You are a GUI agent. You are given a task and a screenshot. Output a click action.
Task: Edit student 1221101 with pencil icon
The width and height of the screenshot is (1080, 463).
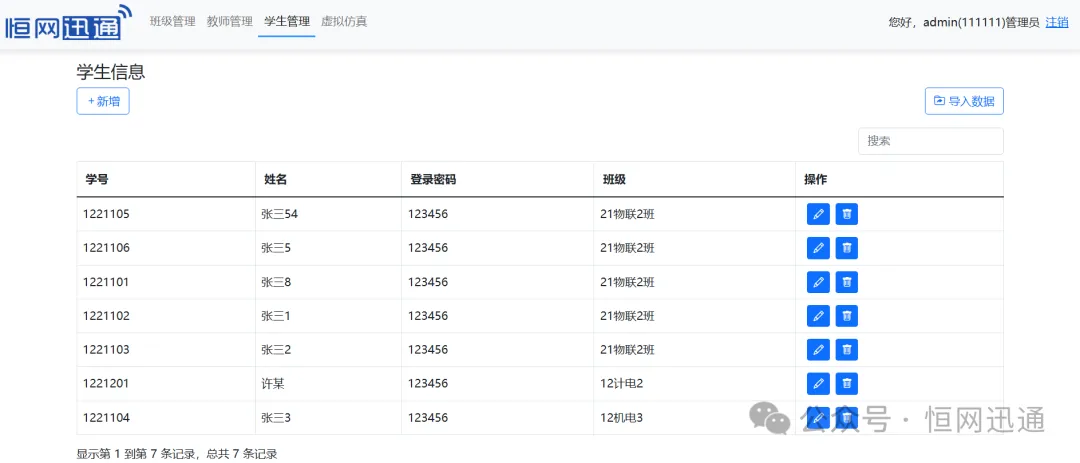coord(818,282)
